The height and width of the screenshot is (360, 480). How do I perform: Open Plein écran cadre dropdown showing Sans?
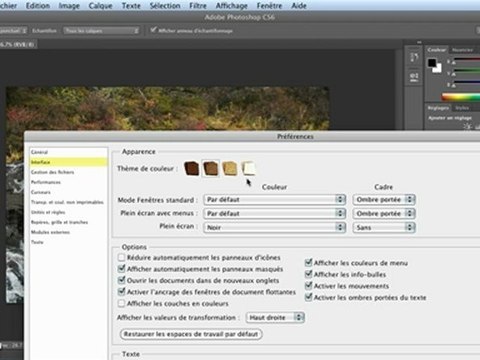point(384,227)
